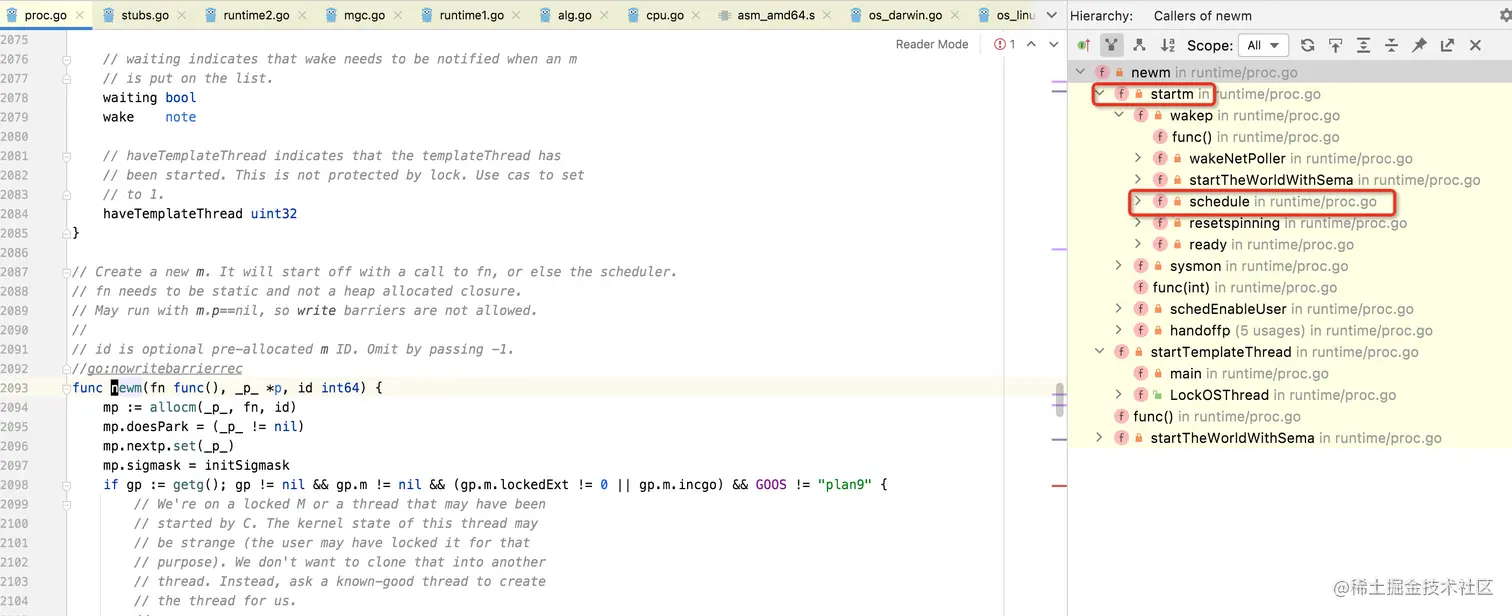
Task: Toggle sort alphabetically in Hierarchy panel
Action: 1167,45
